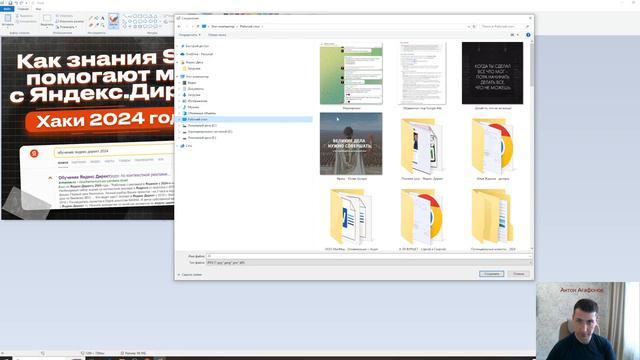This screenshot has width=640, height=360.
Task: Click the Новая папка (New folder) button
Action: click(x=217, y=35)
